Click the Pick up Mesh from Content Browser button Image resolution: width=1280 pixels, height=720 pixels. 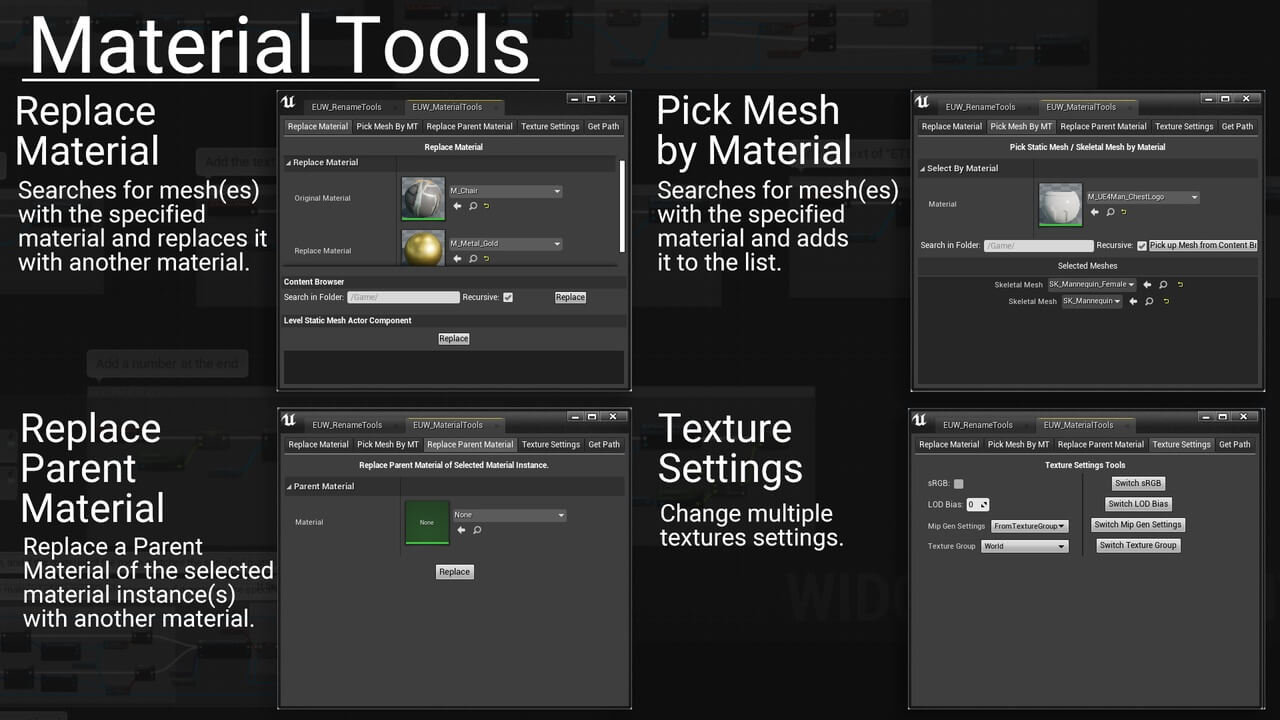(1203, 245)
